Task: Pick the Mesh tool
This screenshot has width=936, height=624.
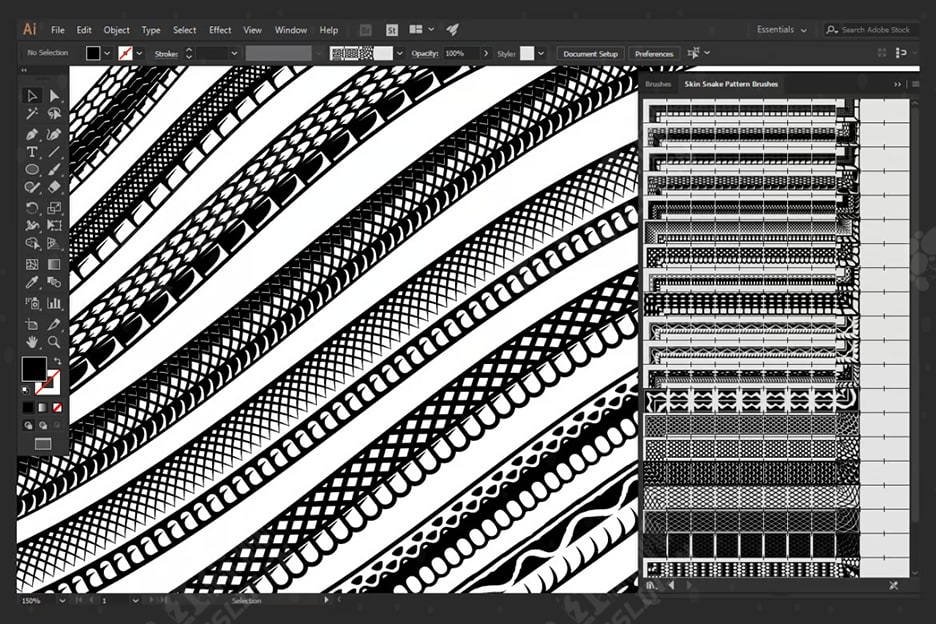Action: tap(32, 264)
